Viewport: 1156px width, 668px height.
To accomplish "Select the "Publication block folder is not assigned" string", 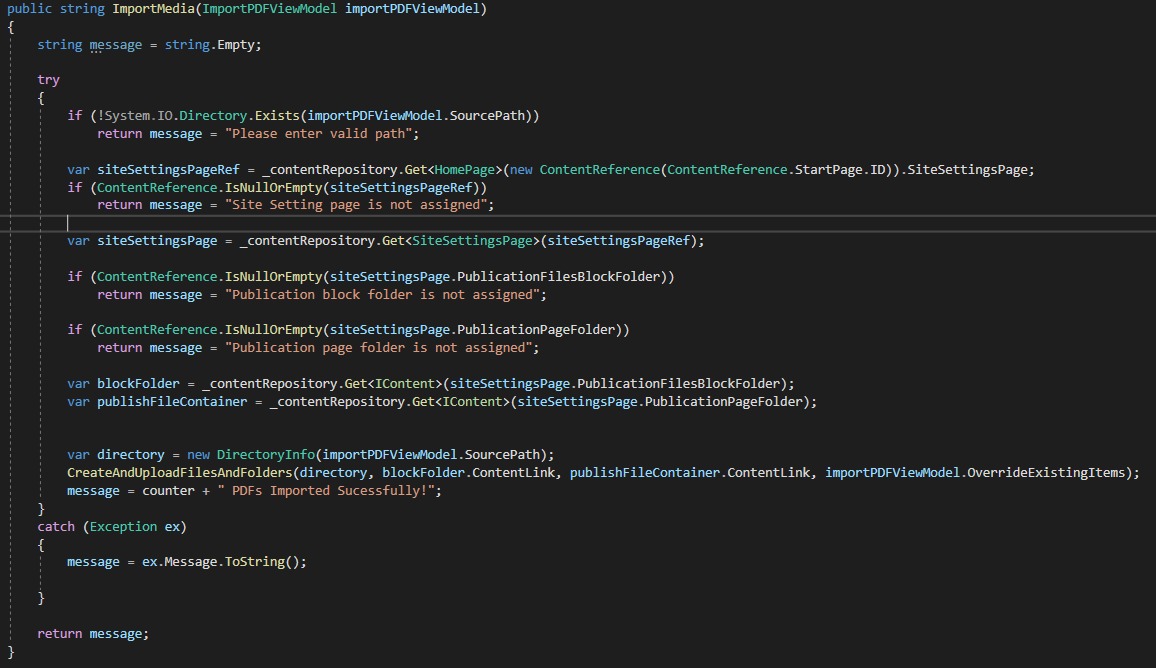I will (386, 295).
